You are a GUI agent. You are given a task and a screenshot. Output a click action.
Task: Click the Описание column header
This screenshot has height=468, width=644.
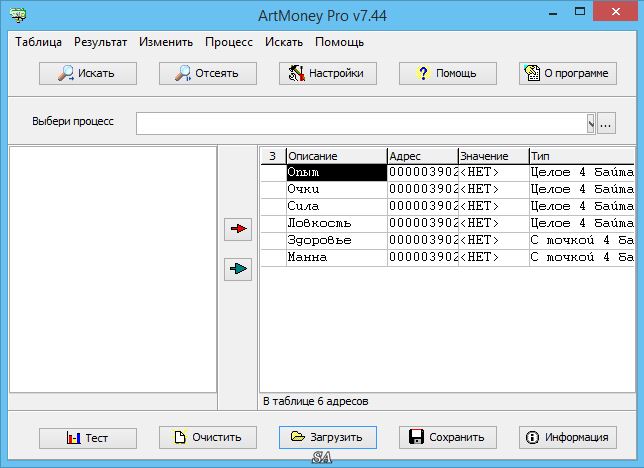pos(337,156)
